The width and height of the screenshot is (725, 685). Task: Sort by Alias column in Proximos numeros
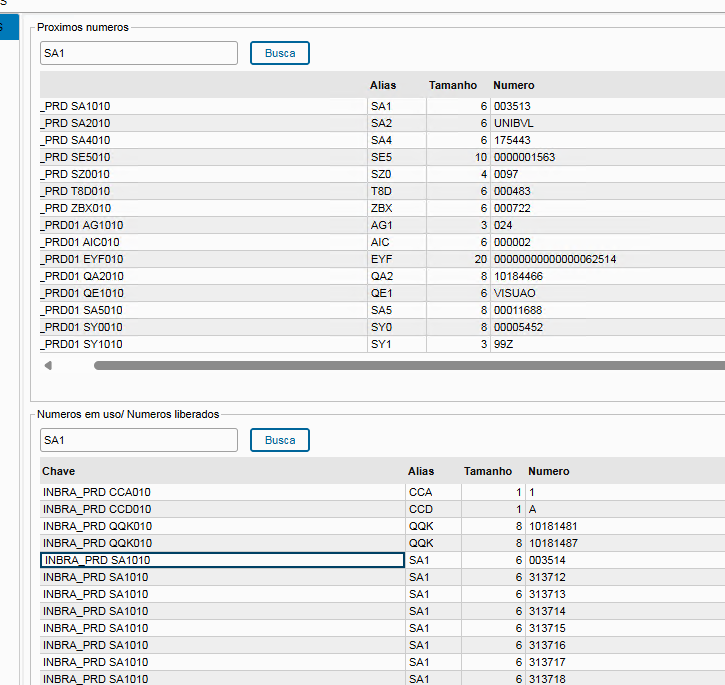coord(383,85)
